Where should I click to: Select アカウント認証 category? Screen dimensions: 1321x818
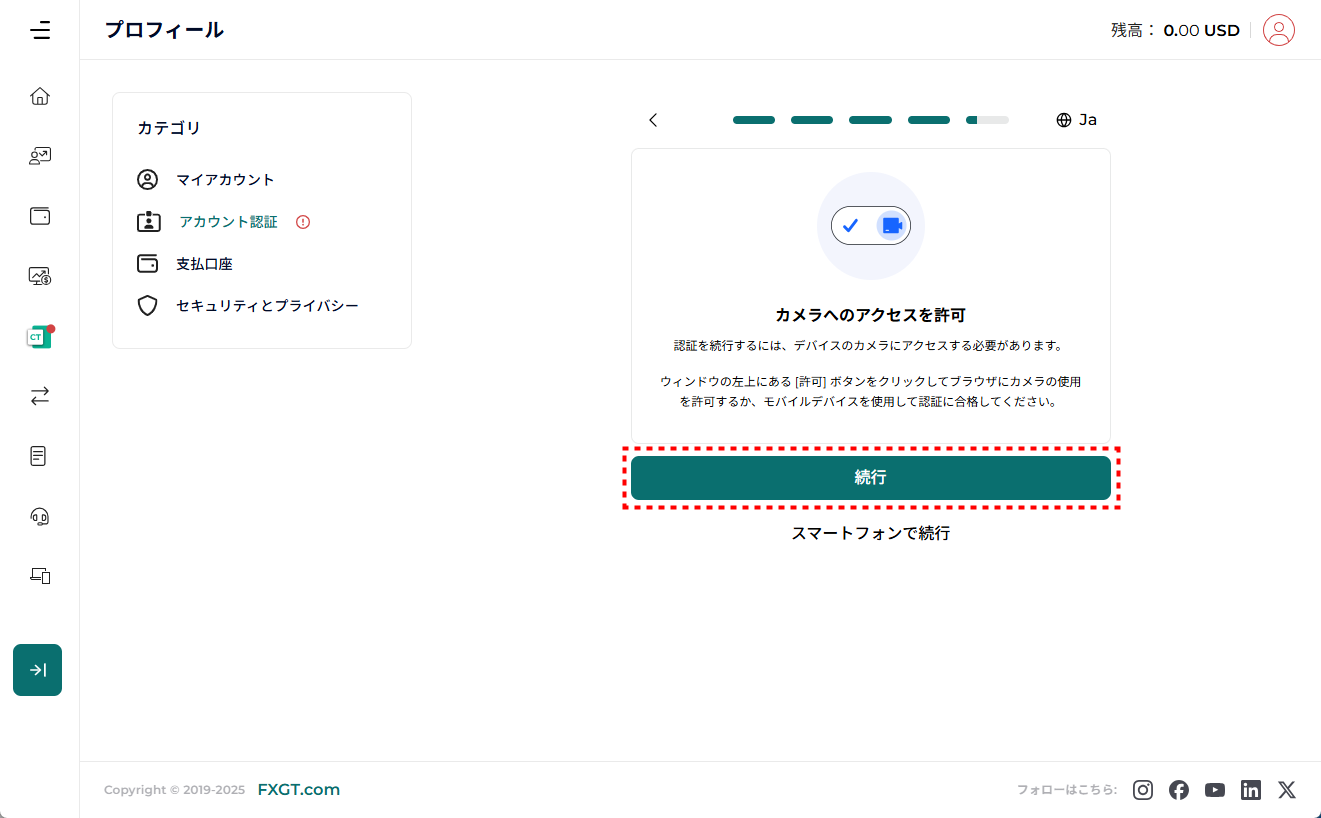click(x=228, y=222)
